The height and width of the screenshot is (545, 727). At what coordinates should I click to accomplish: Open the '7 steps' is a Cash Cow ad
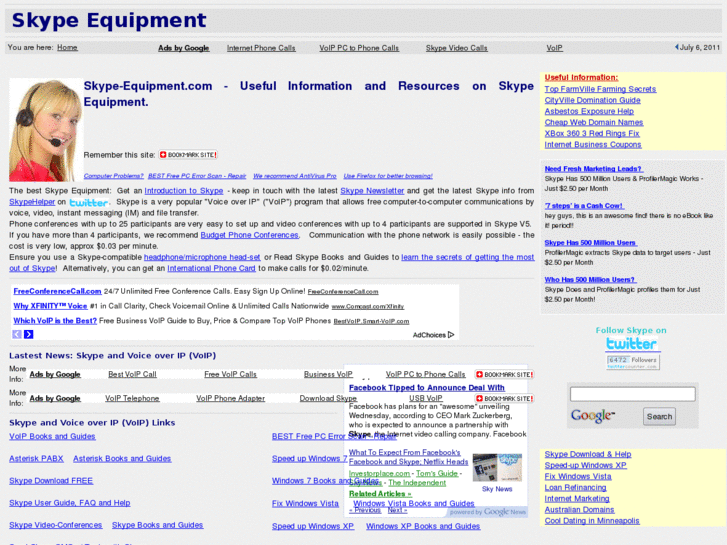click(584, 205)
